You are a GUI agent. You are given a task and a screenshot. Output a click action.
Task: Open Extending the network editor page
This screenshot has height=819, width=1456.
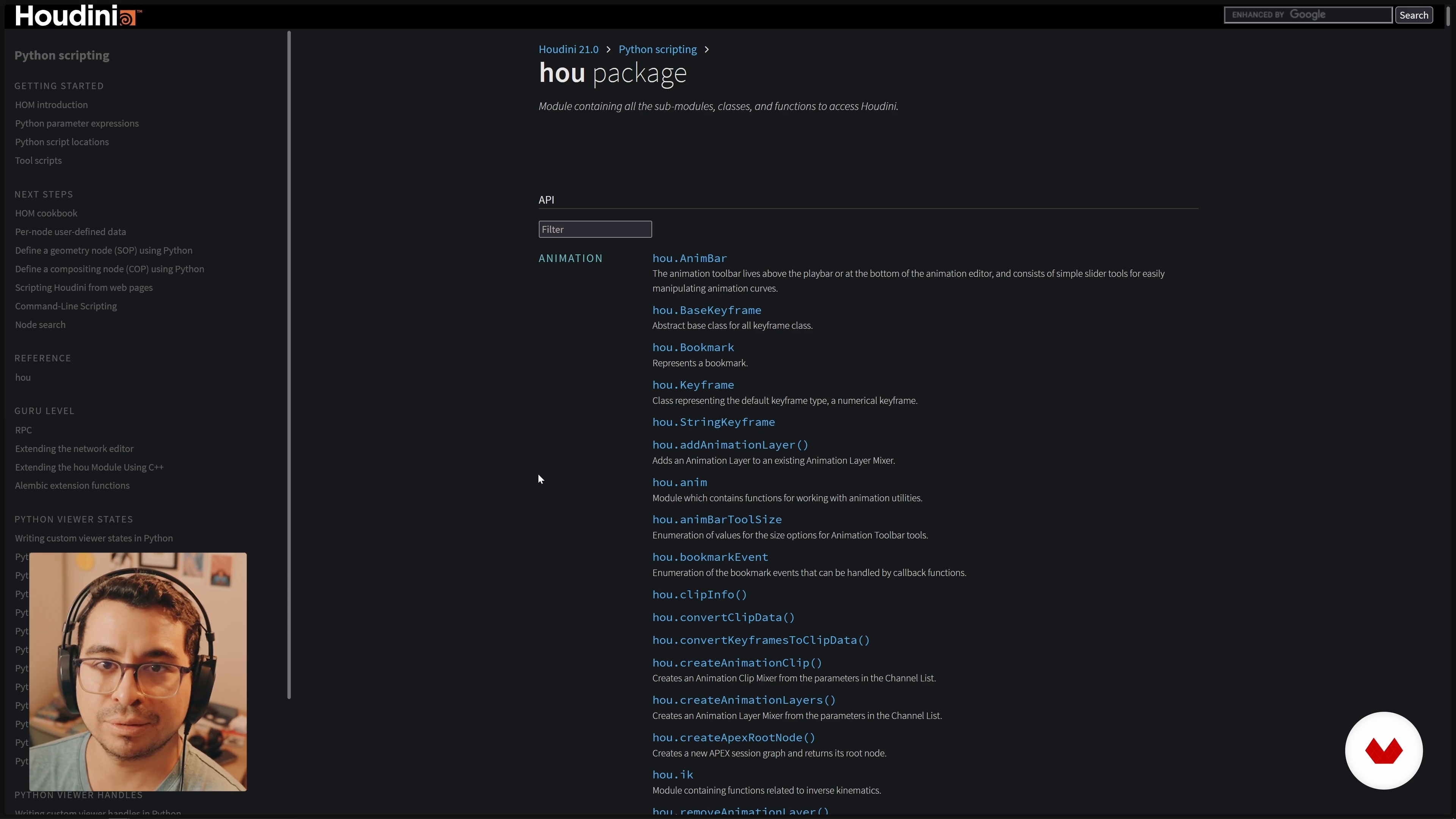coord(74,449)
